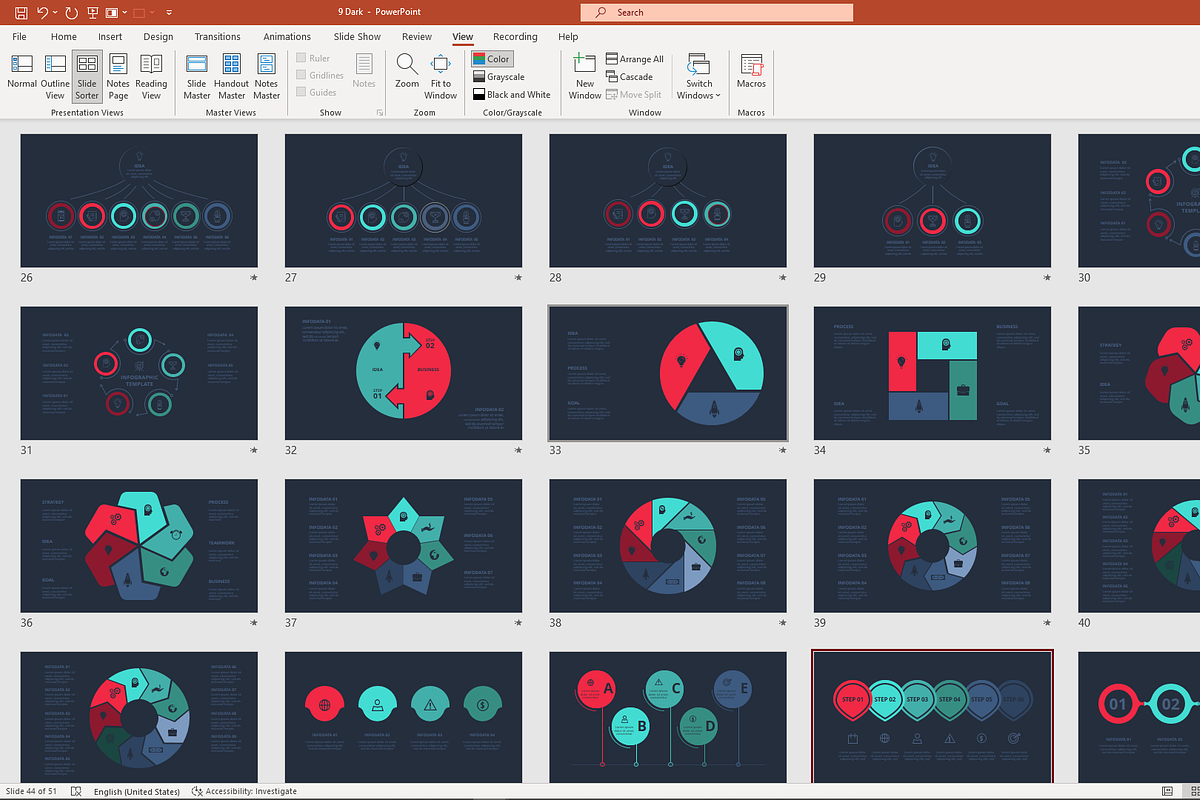
Task: Open the Home tab
Action: 63,37
